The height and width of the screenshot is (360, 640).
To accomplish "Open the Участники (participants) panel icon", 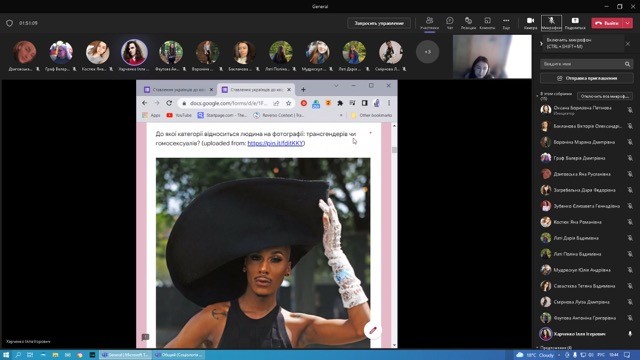I will pyautogui.click(x=429, y=23).
